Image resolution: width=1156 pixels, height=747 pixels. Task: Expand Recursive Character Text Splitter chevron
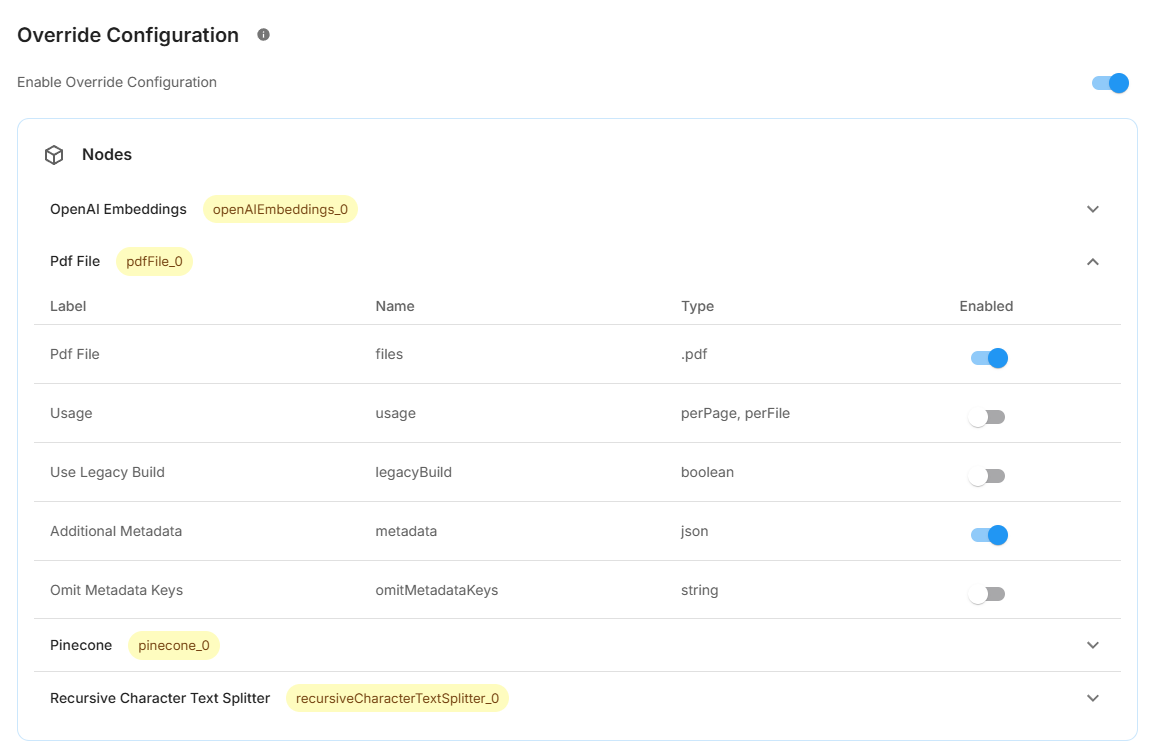click(1093, 698)
